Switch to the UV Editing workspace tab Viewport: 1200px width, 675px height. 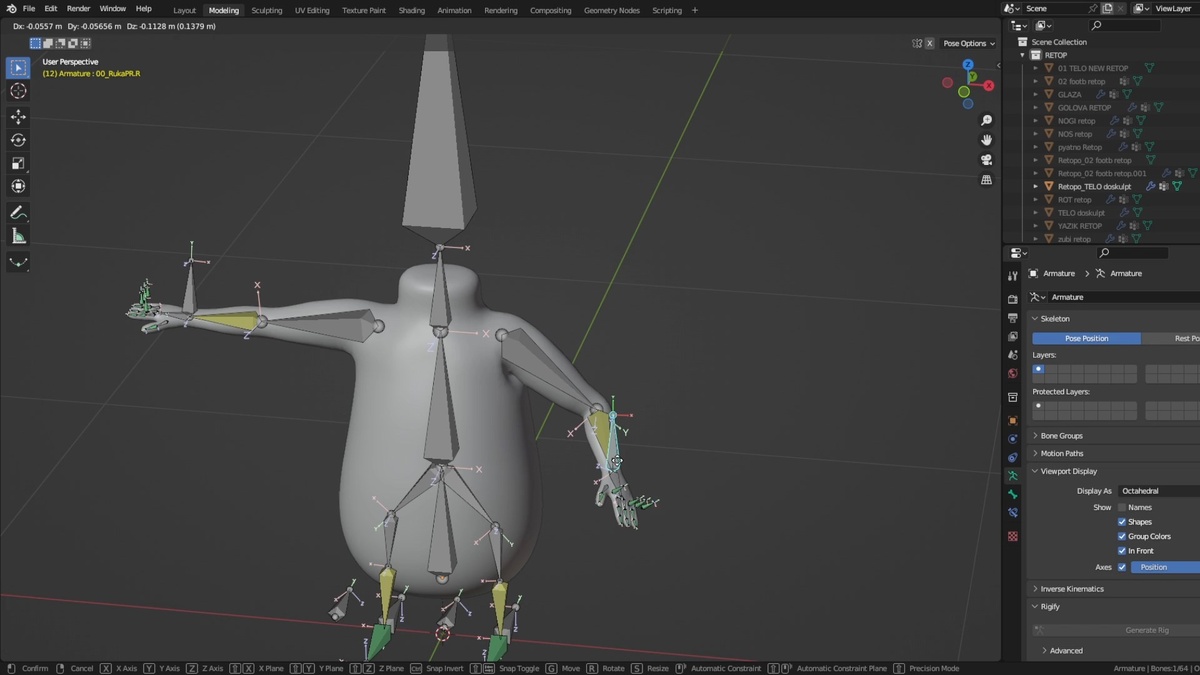tap(311, 10)
